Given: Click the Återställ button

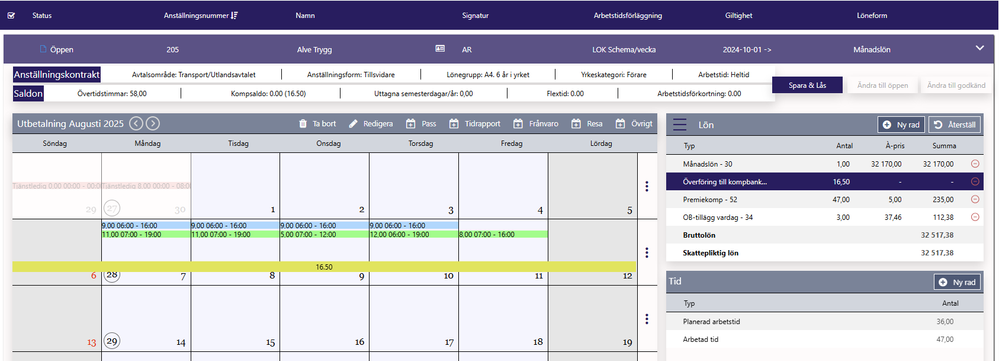Looking at the screenshot, I should coord(954,125).
